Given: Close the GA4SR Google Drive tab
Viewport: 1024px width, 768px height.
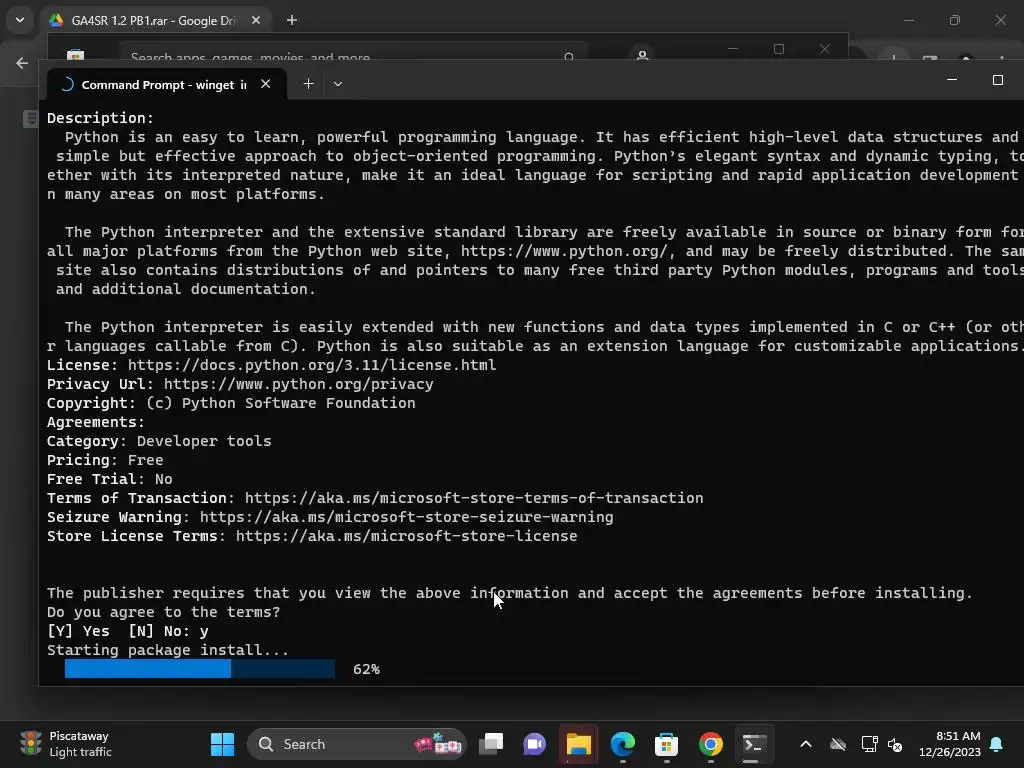Looking at the screenshot, I should (256, 20).
